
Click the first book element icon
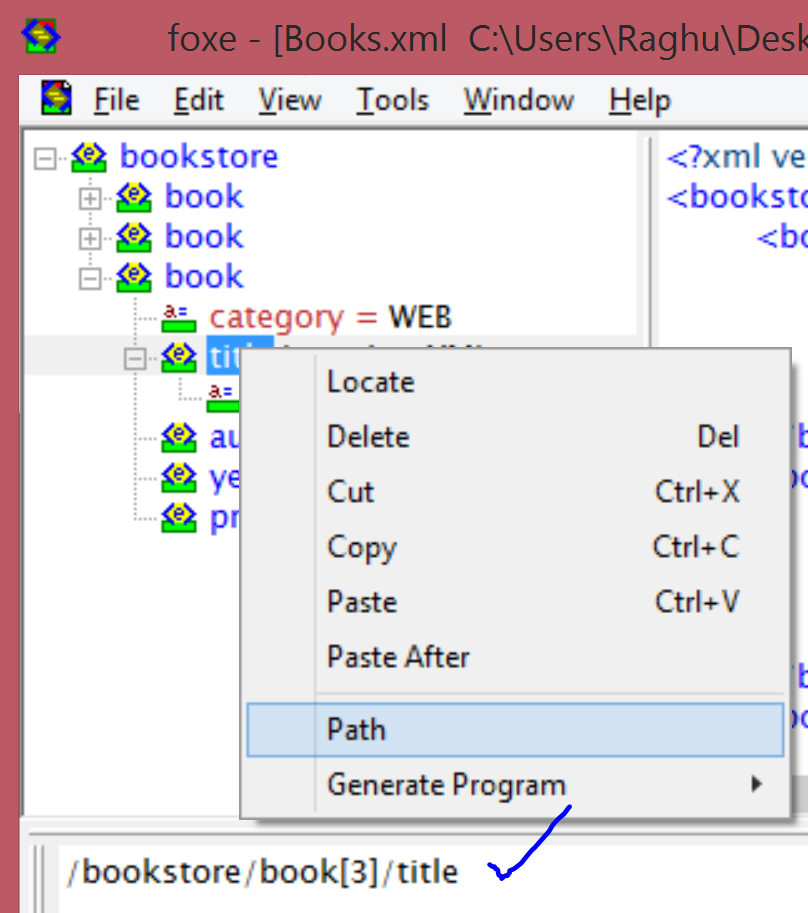133,196
